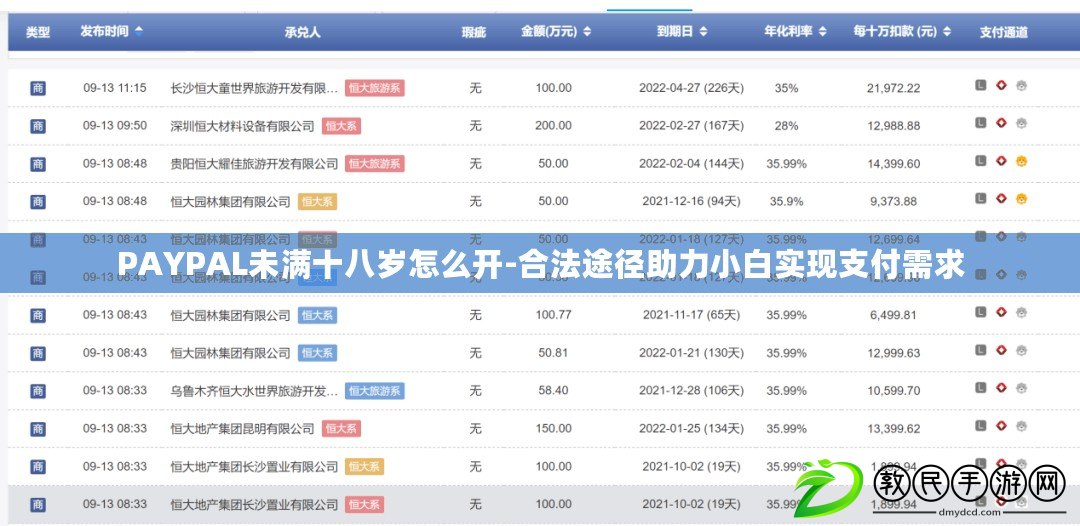Sort by the 每十万扣款 (元) column arrows
The image size is (1080, 526).
click(947, 32)
